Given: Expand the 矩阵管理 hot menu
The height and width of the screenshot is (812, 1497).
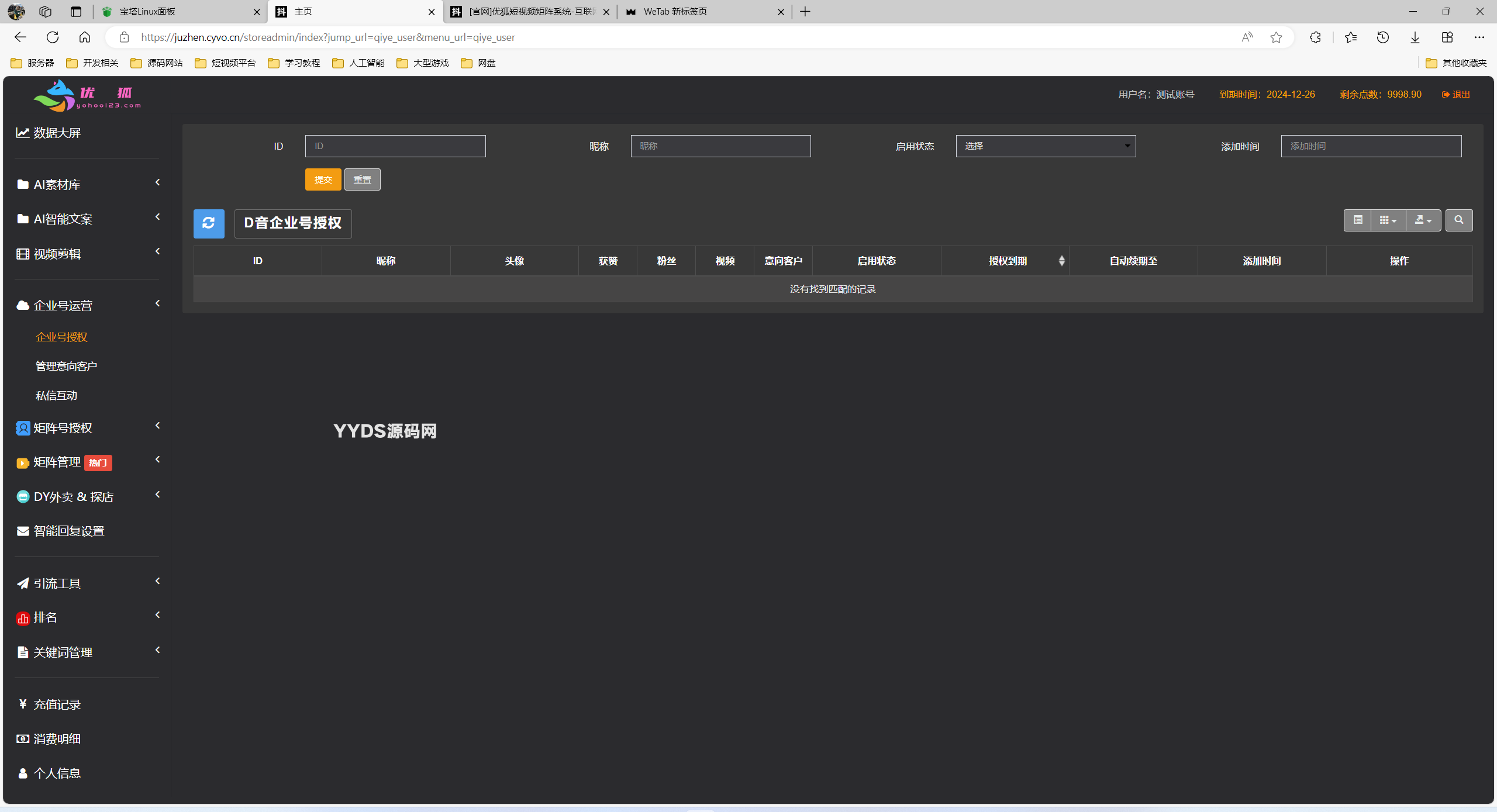Looking at the screenshot, I should tap(57, 462).
